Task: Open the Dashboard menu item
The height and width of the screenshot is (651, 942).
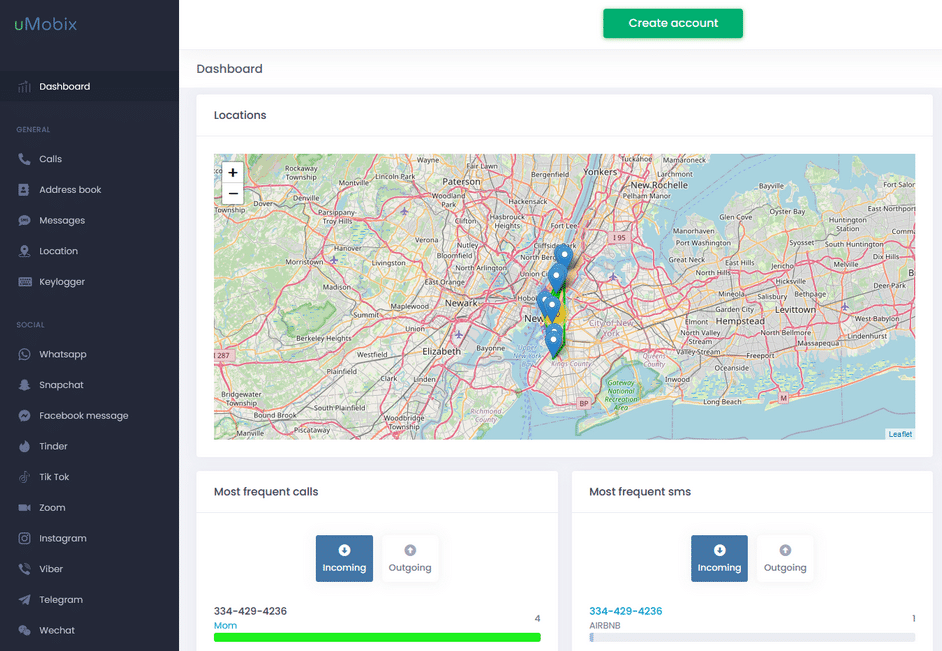Action: tap(89, 86)
